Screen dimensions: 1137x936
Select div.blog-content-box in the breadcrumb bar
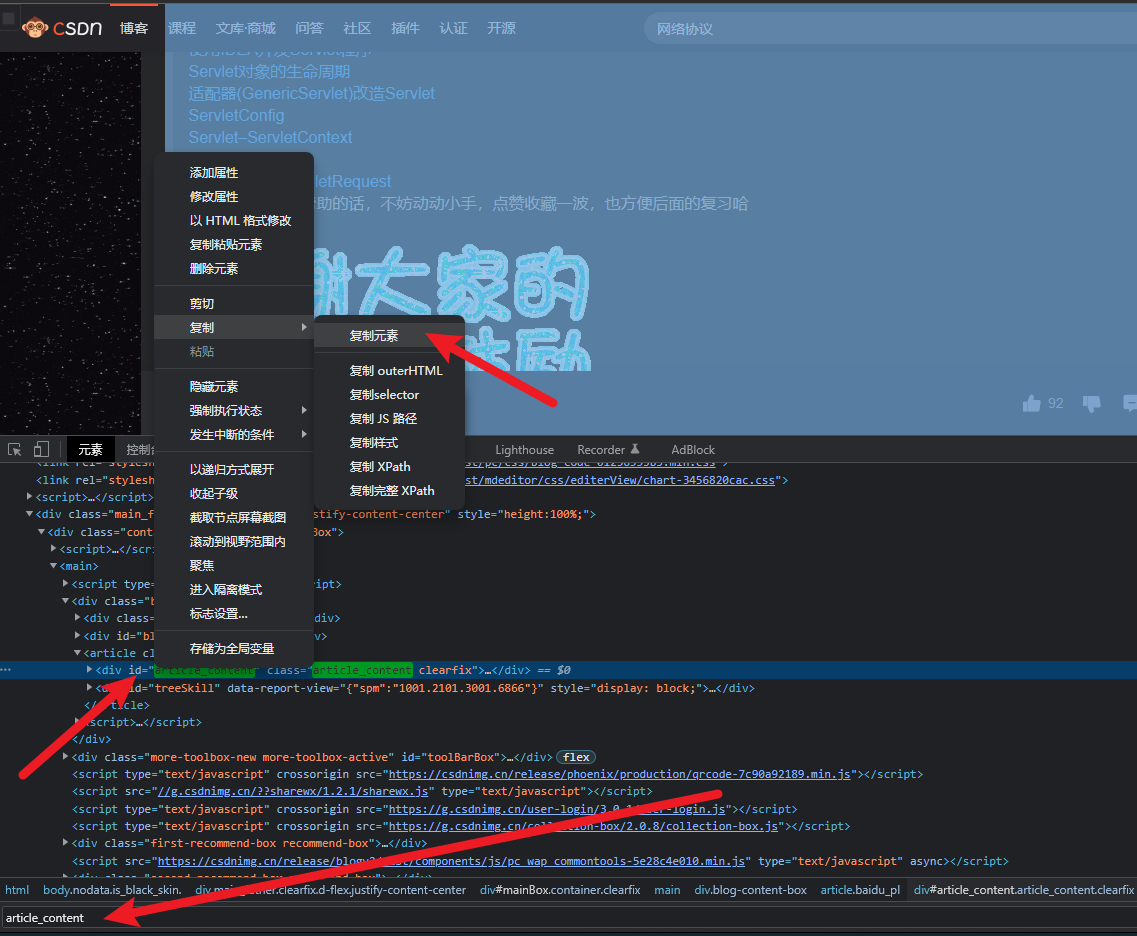[x=751, y=890]
